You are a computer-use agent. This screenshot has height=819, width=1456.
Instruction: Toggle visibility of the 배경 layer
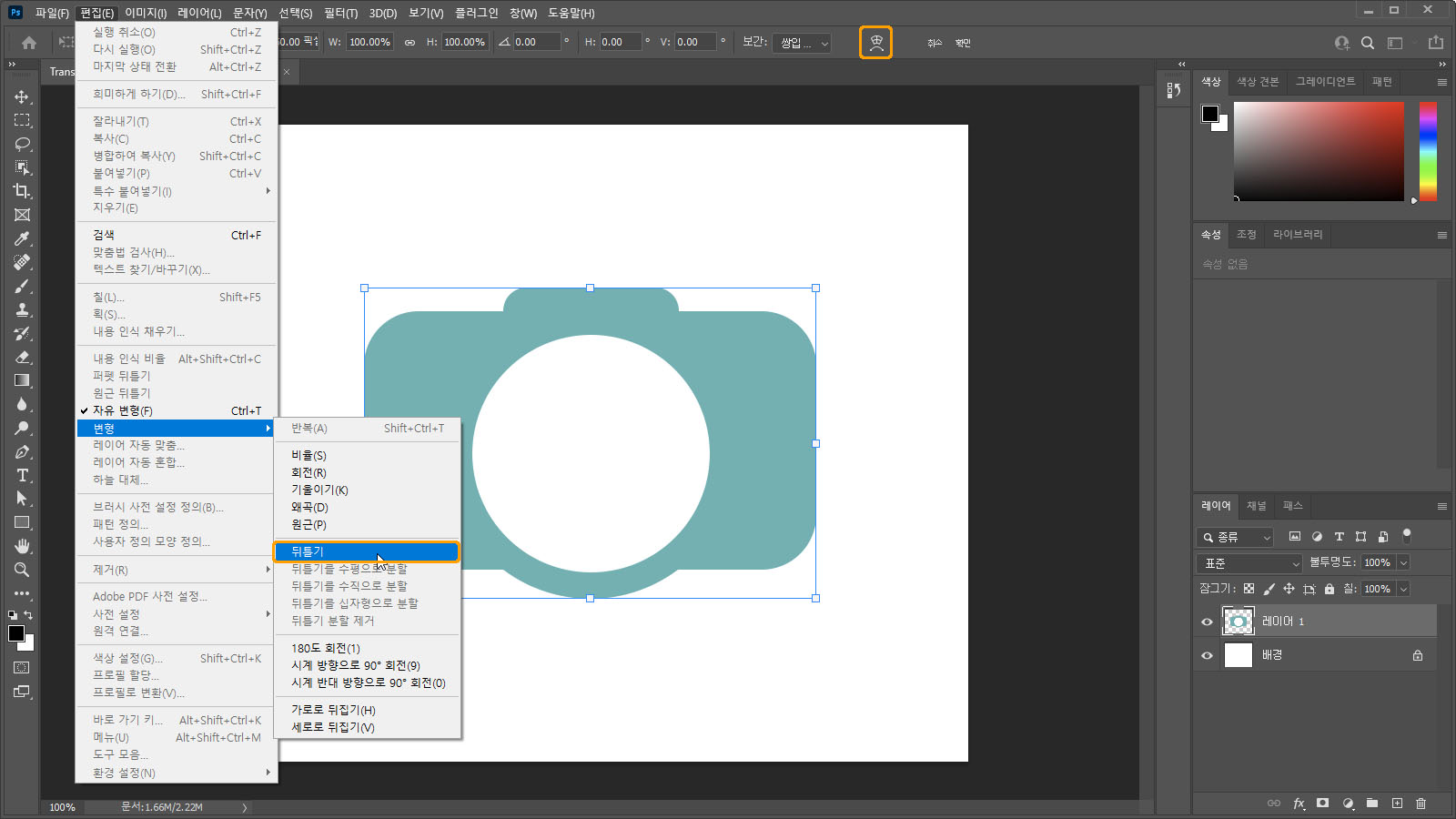(1208, 655)
